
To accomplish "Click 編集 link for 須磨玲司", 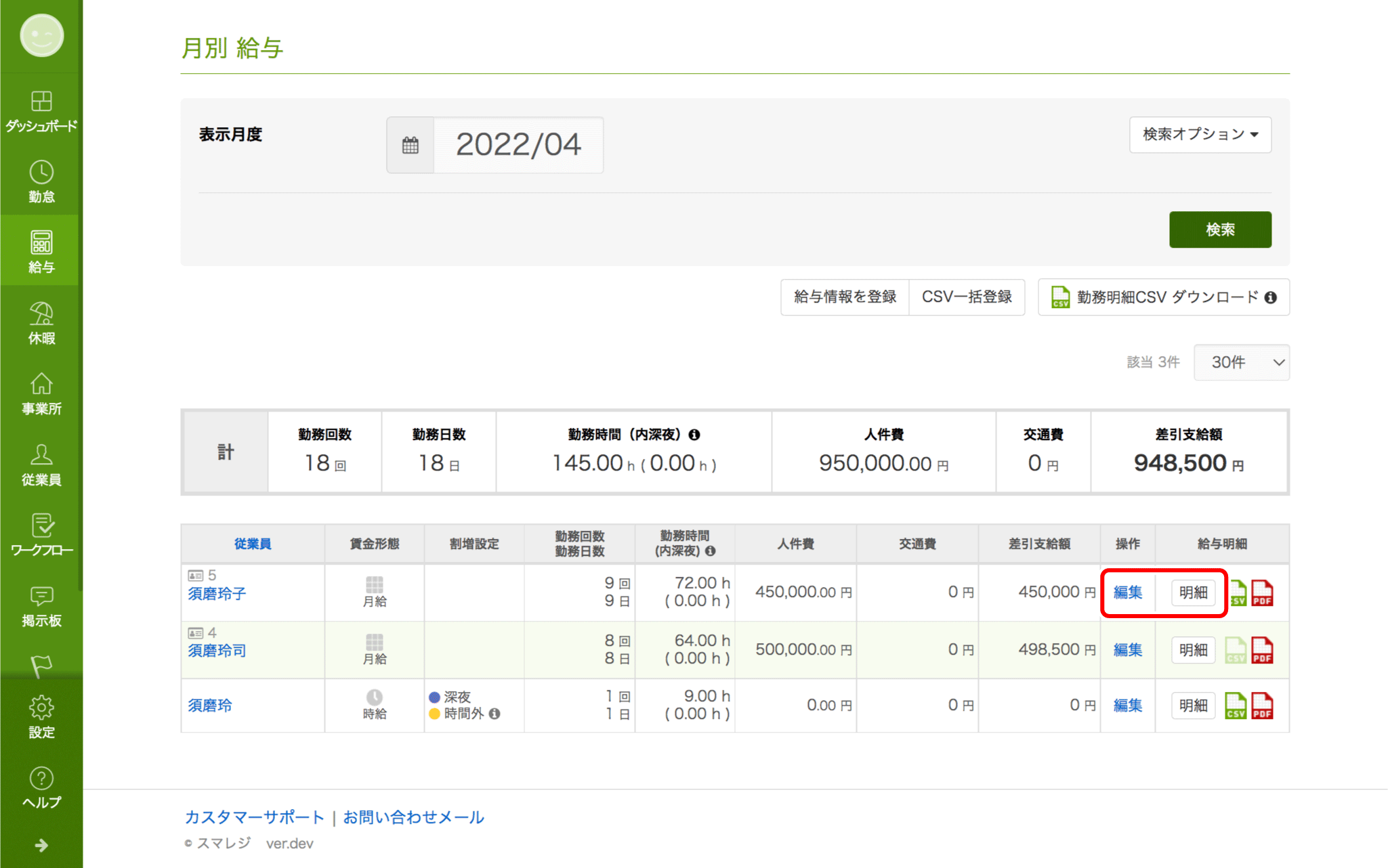I will [1128, 650].
